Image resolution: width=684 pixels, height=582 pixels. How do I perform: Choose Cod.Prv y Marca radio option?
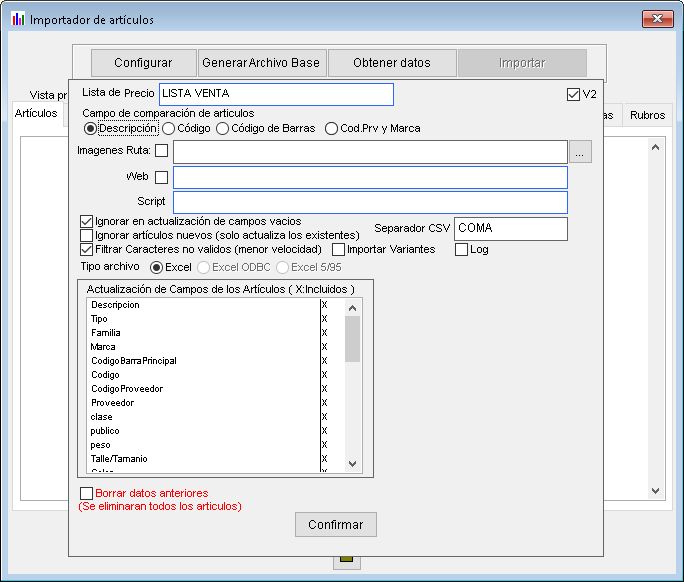pos(332,128)
